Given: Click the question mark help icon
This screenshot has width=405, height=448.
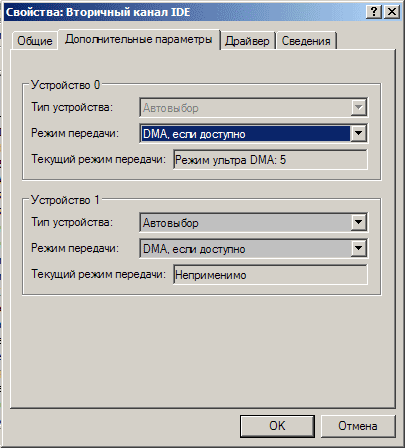Looking at the screenshot, I should 374,12.
